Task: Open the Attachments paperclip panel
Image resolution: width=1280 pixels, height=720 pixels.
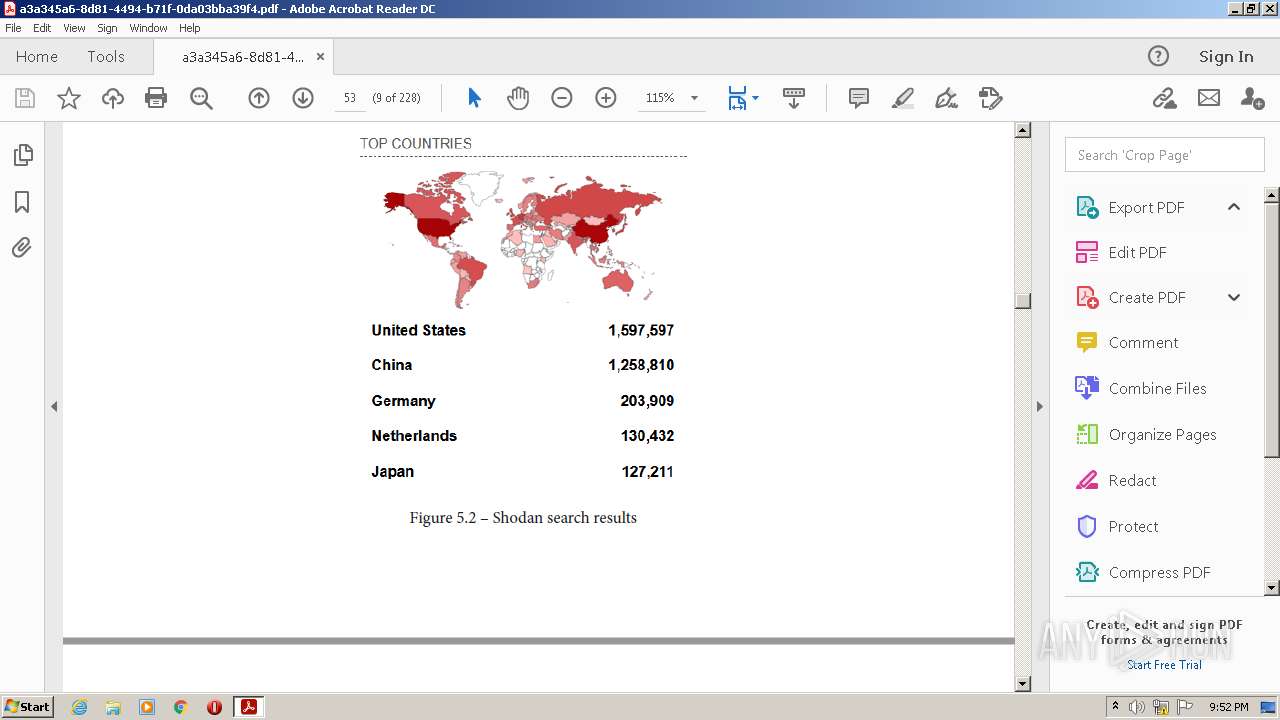Action: pos(22,247)
